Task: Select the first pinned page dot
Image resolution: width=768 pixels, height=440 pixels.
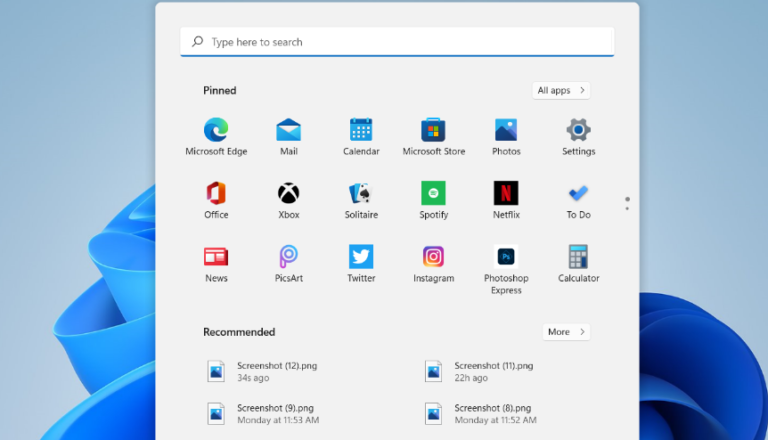Action: pyautogui.click(x=627, y=199)
